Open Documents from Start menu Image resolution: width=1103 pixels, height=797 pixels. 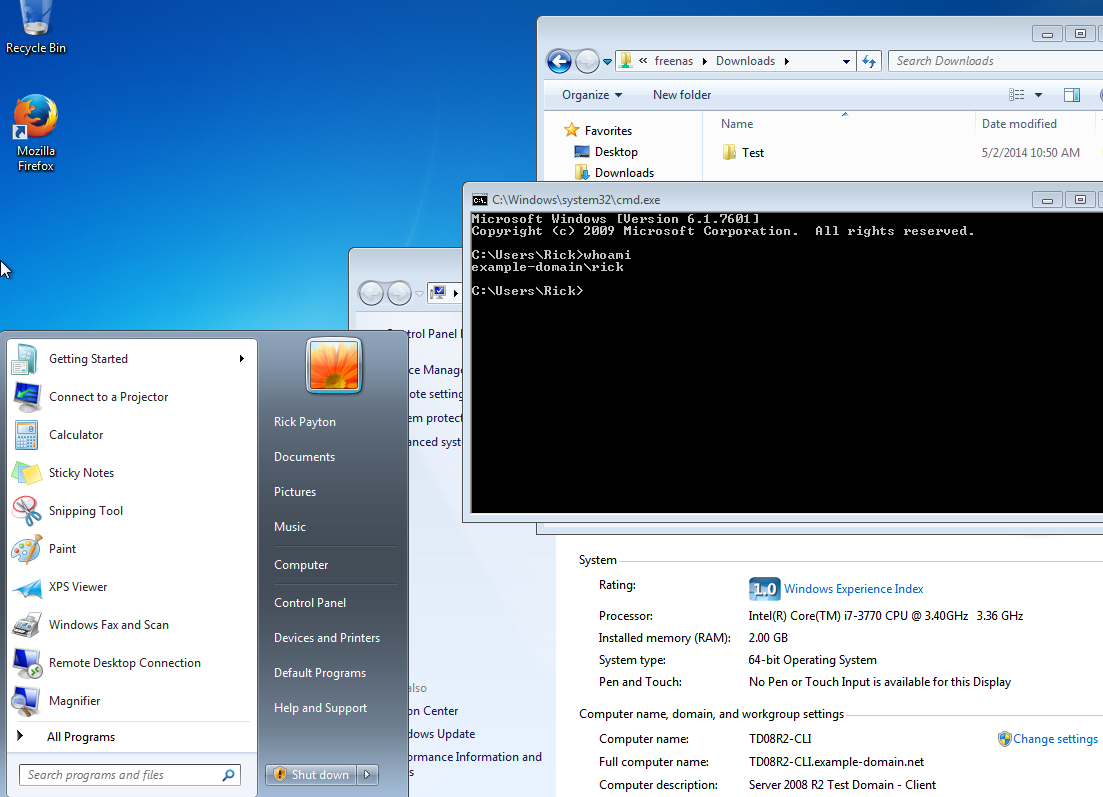point(305,457)
